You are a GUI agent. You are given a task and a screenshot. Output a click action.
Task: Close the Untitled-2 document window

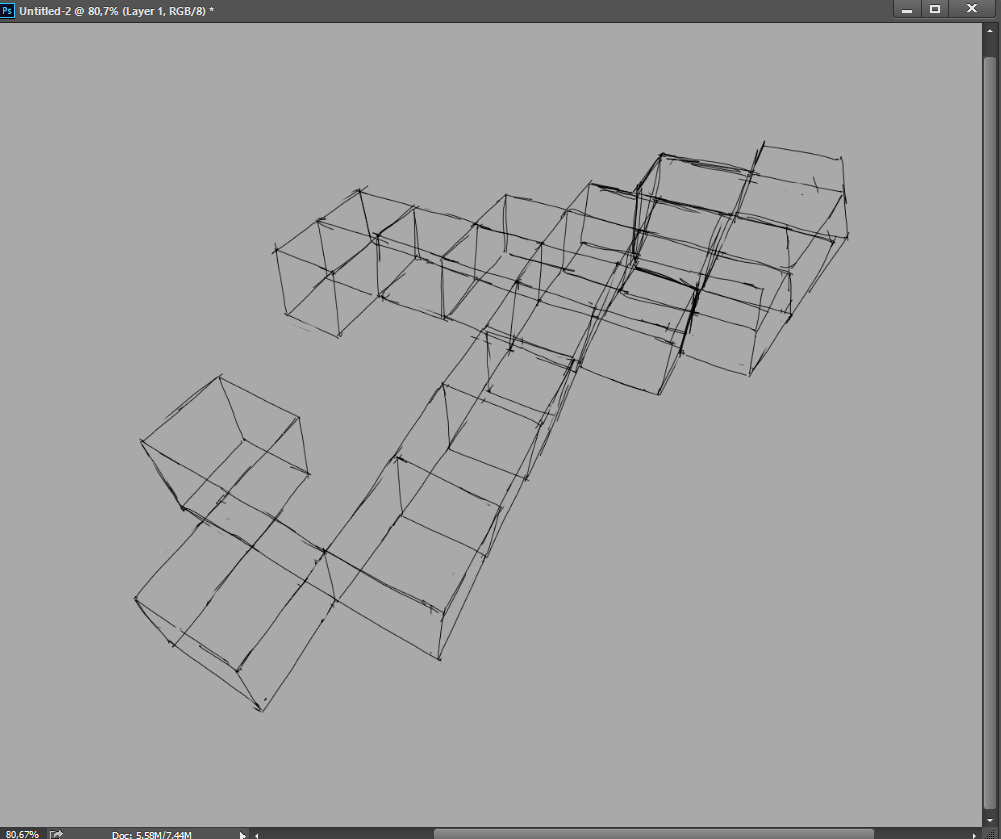pos(971,9)
